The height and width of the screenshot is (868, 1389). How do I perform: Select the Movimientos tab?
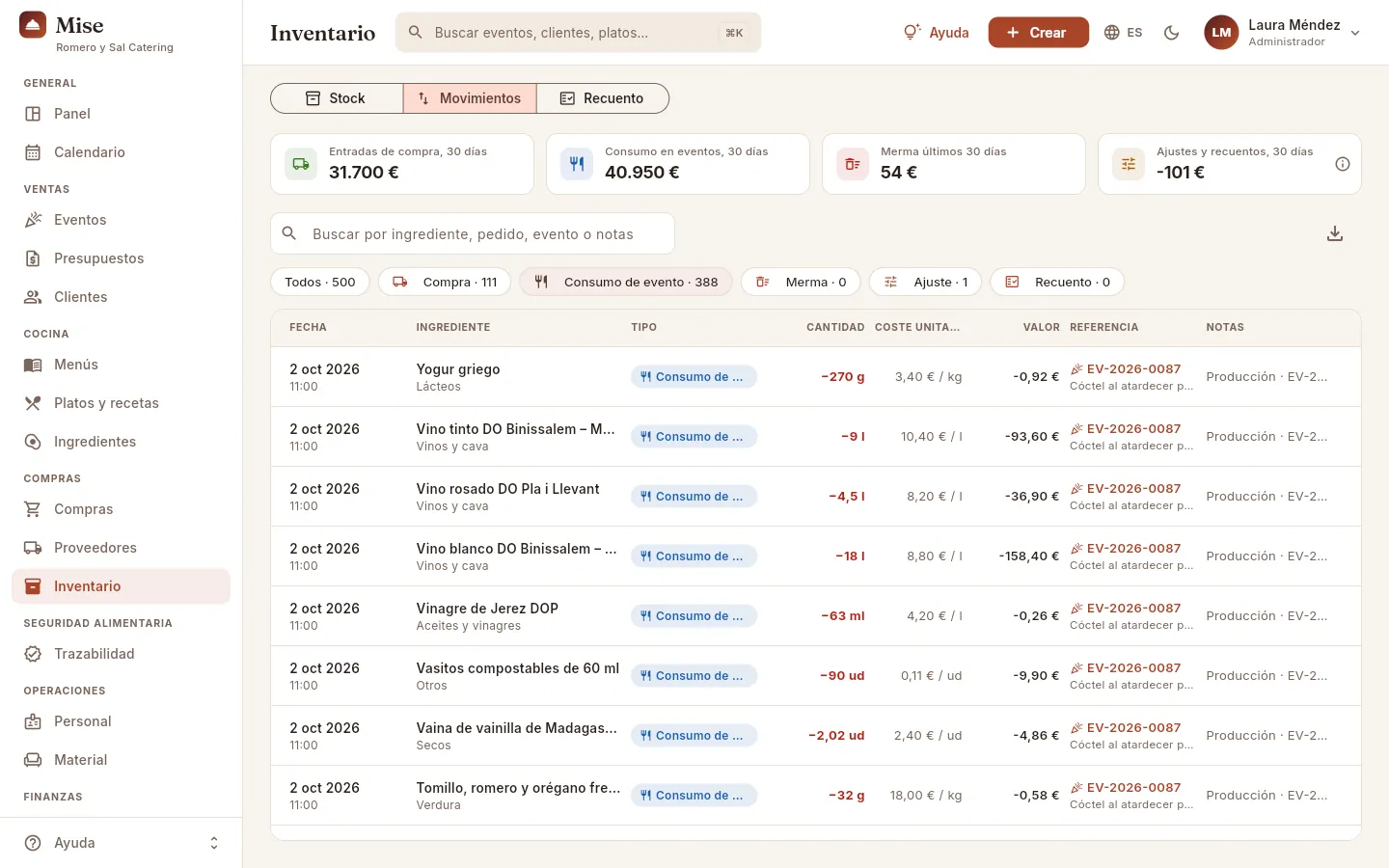(470, 98)
